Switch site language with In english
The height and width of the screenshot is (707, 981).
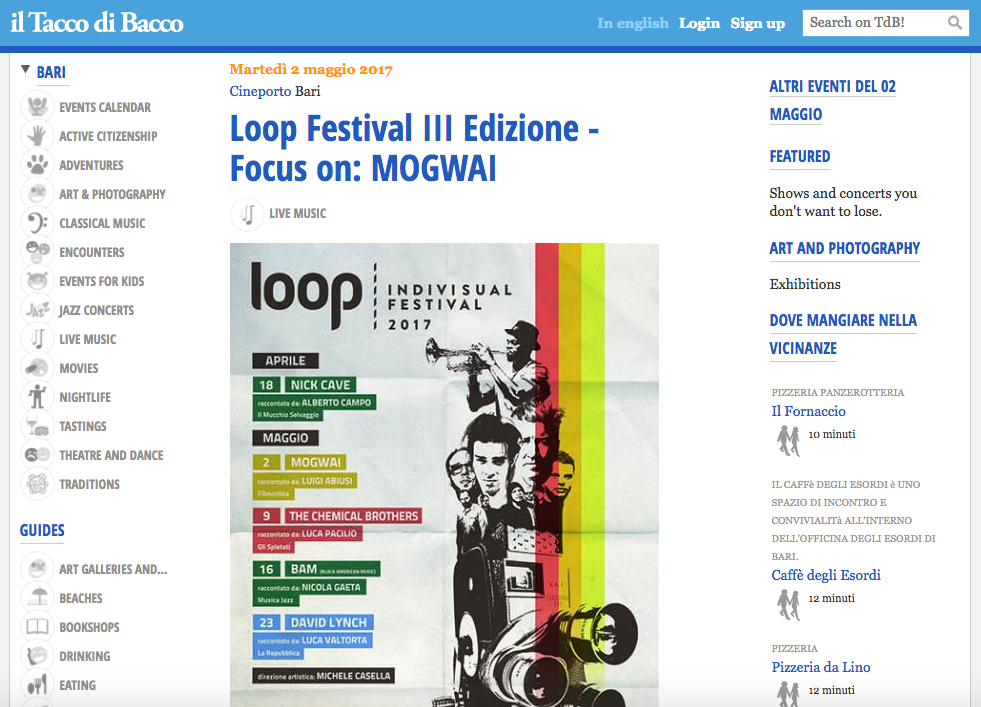point(633,23)
